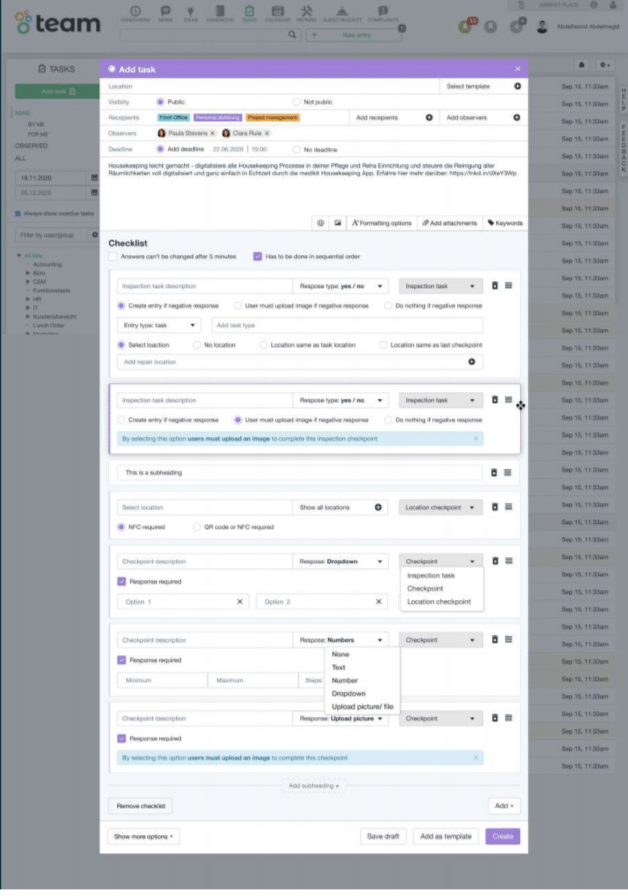Open the Ideas lightbulb icon
The height and width of the screenshot is (896, 628).
coord(191,14)
